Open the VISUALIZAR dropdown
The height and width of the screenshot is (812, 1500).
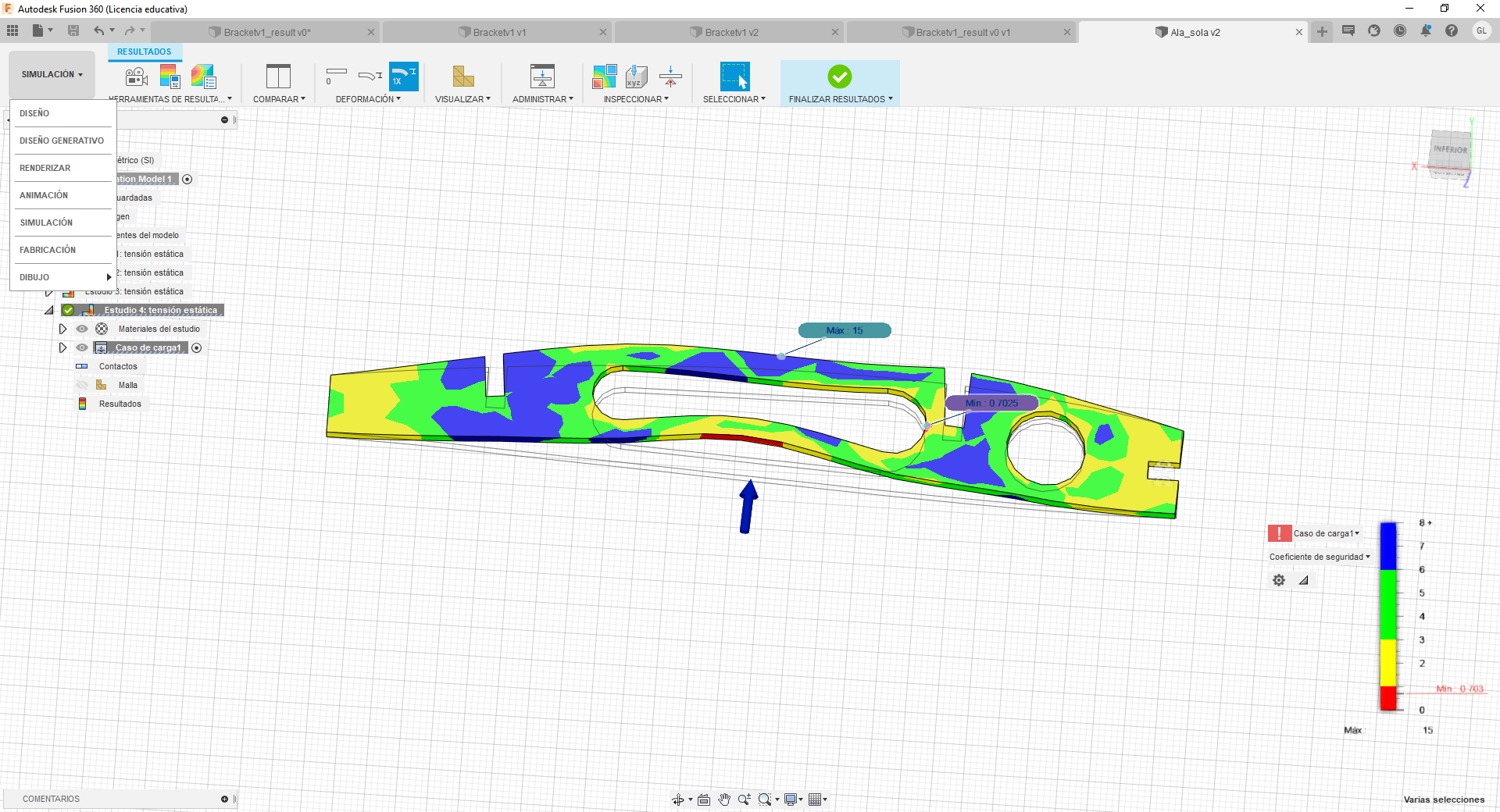(x=462, y=99)
